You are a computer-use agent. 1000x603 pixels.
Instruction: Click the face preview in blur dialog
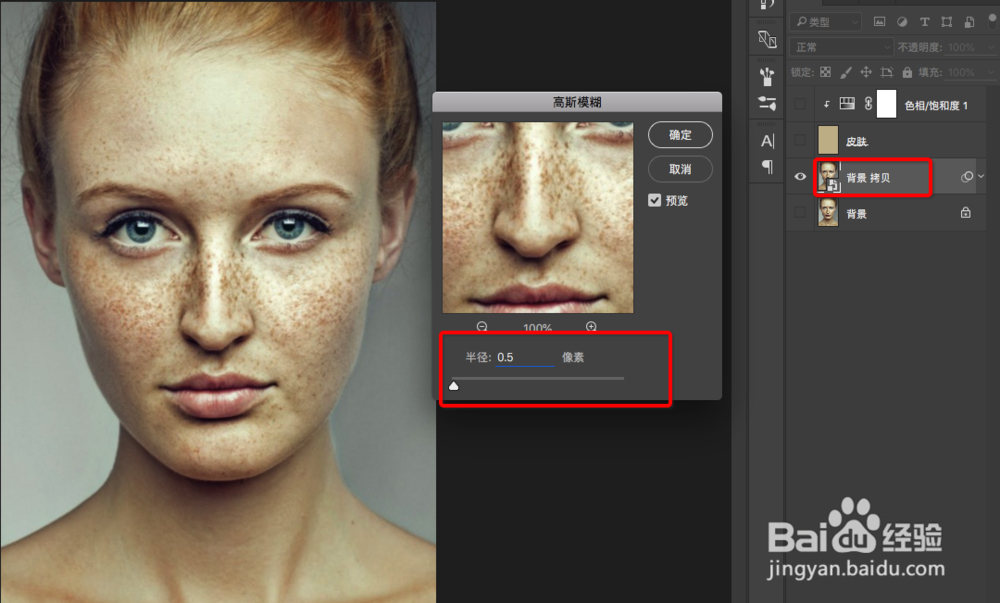[x=538, y=217]
